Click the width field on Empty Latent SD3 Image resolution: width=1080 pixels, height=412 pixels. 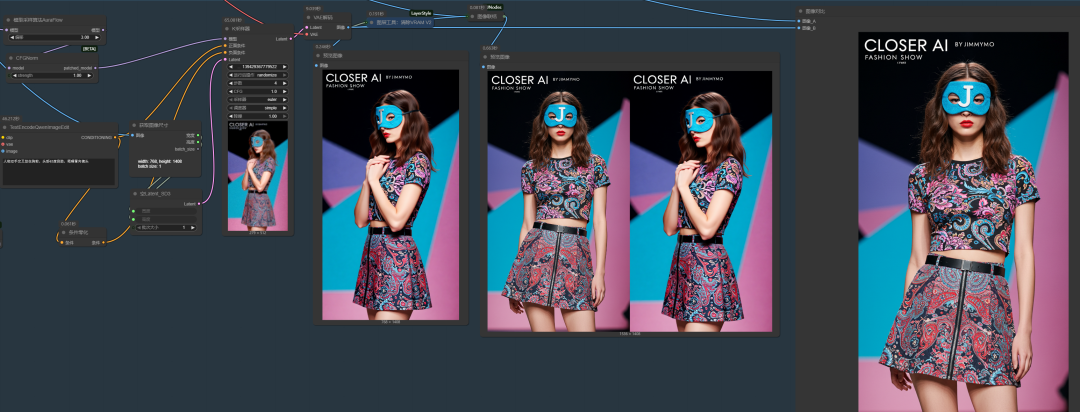point(165,212)
